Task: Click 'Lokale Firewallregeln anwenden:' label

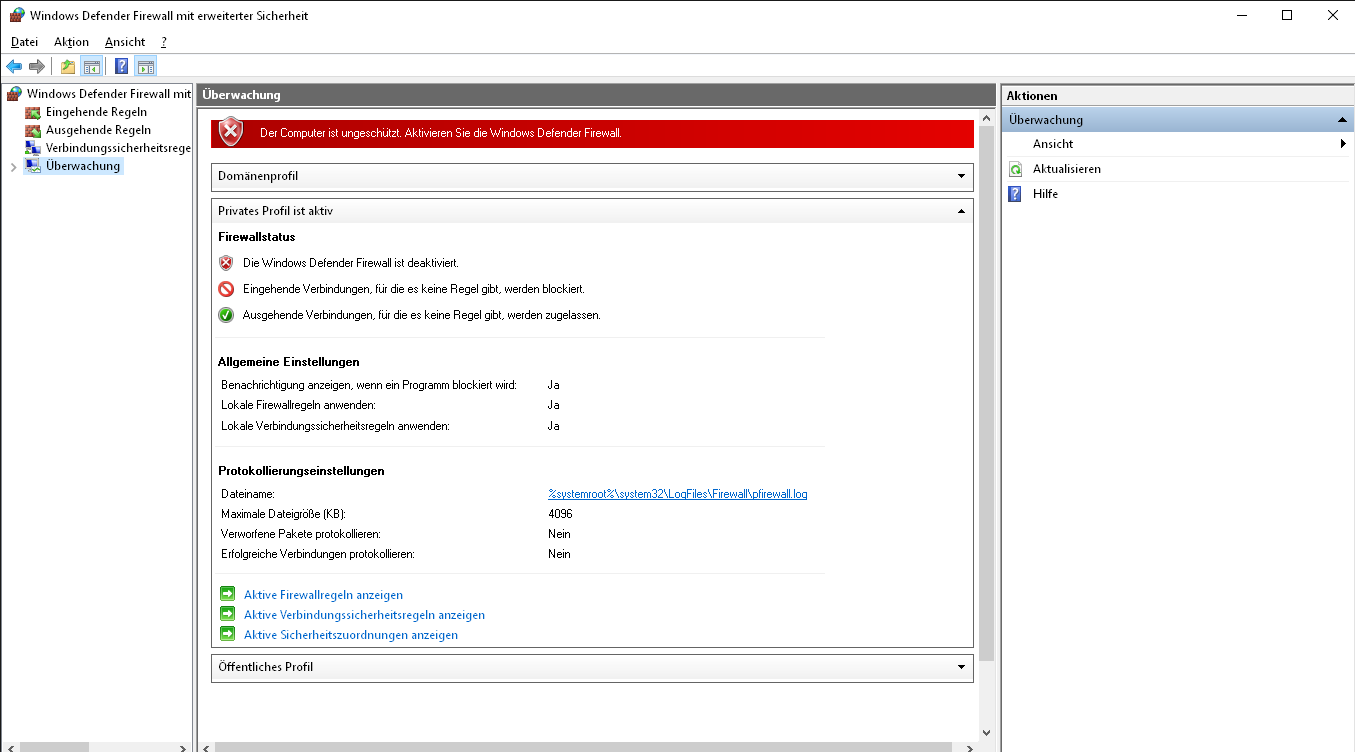Action: [298, 405]
